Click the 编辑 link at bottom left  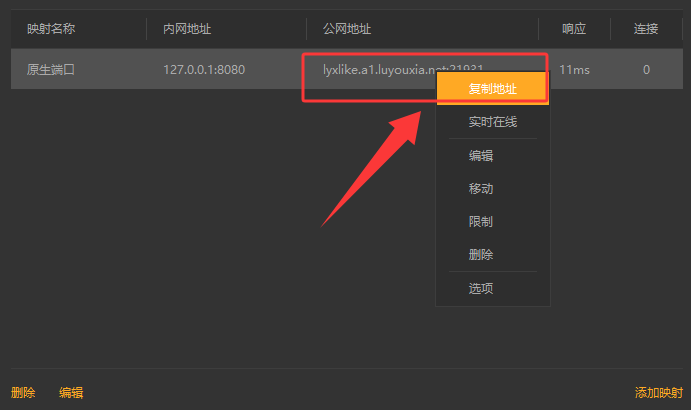coord(71,392)
